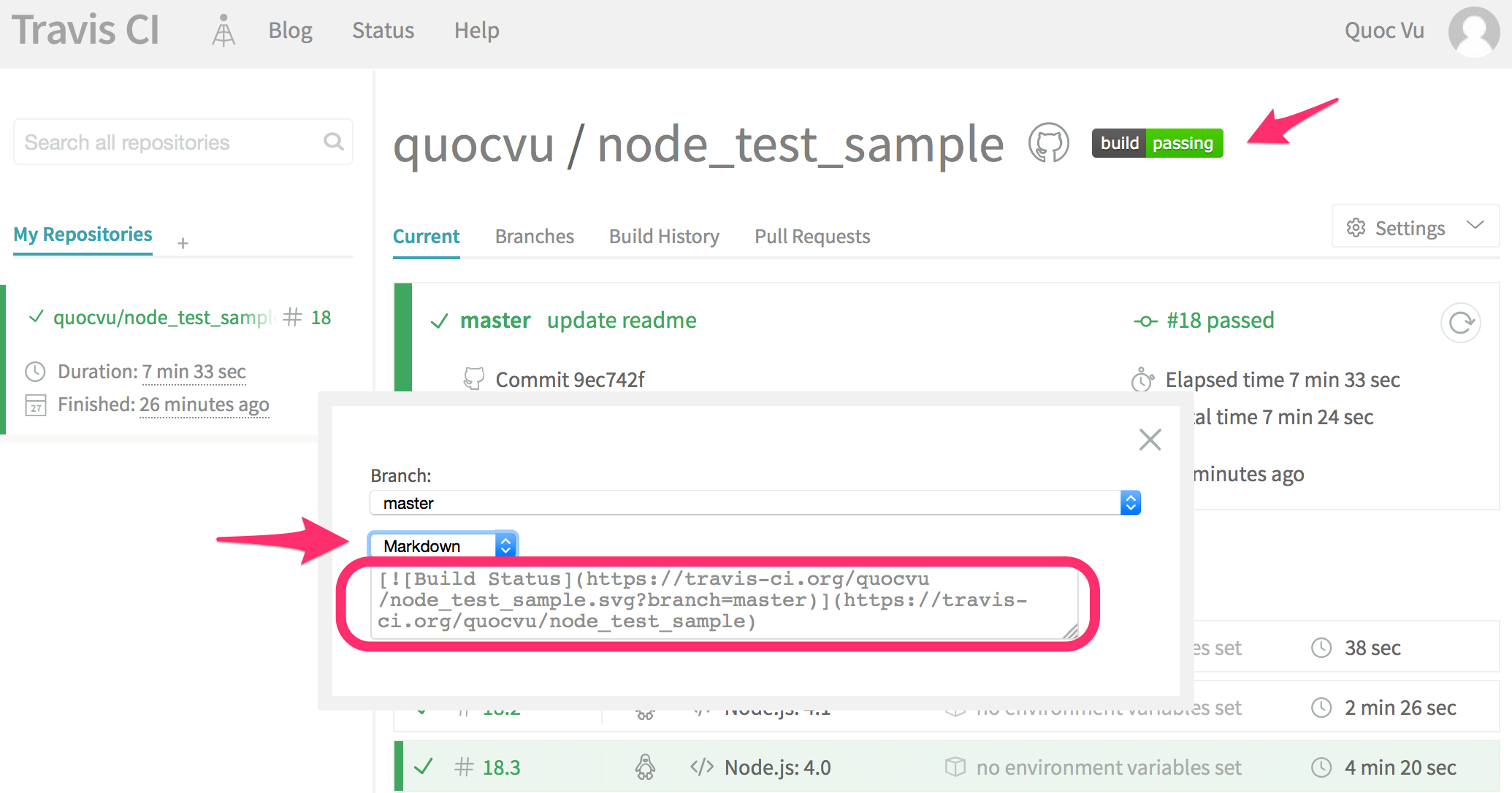Click the sidebar Duration clock icon

(35, 372)
